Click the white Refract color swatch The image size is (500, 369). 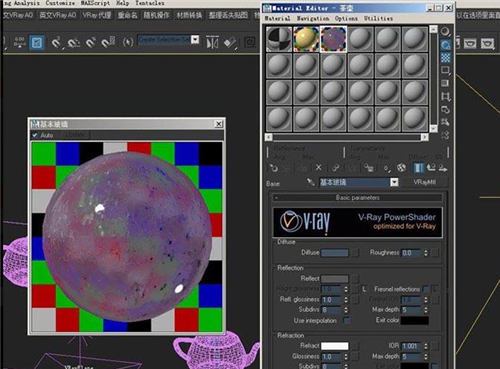[x=335, y=346]
